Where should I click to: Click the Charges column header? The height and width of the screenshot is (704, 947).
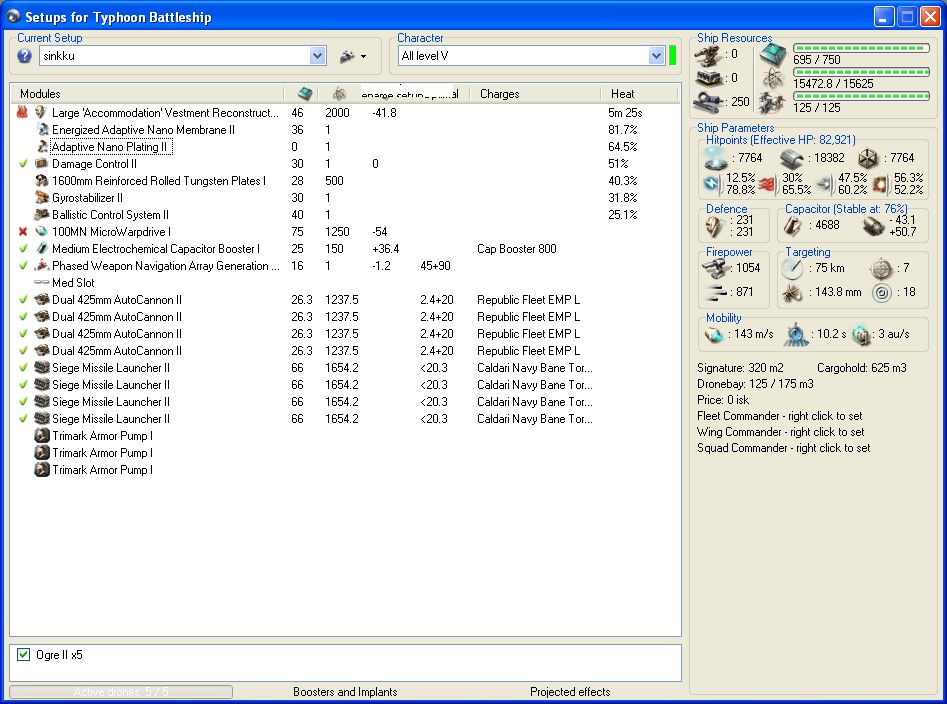(499, 94)
